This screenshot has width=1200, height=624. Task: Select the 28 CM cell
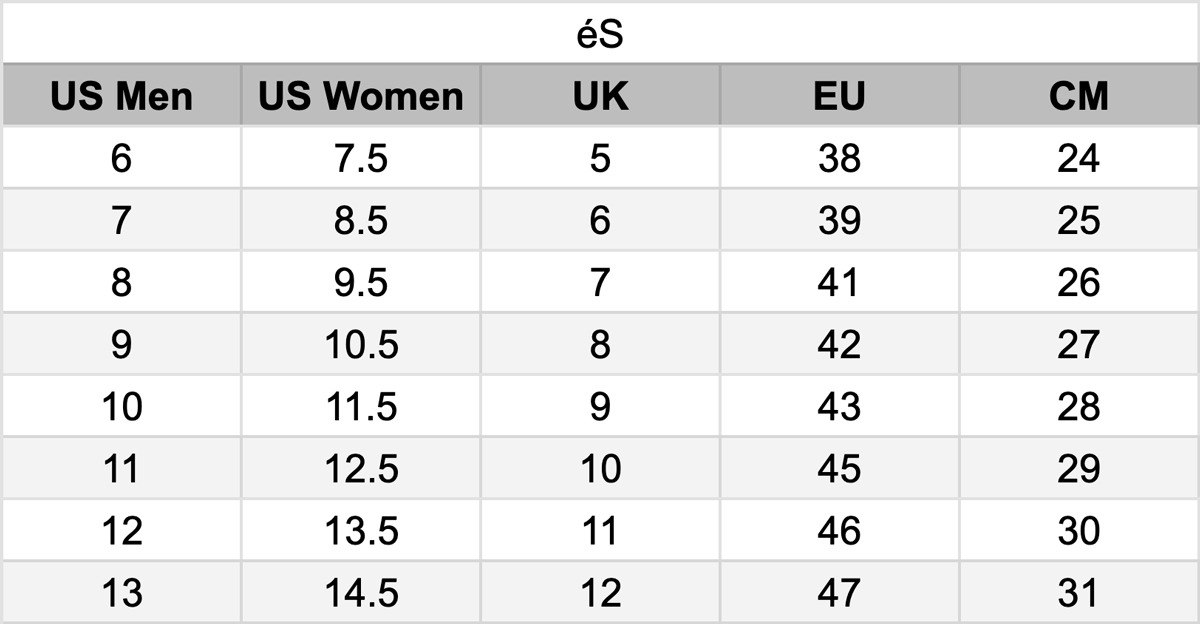coord(1079,406)
